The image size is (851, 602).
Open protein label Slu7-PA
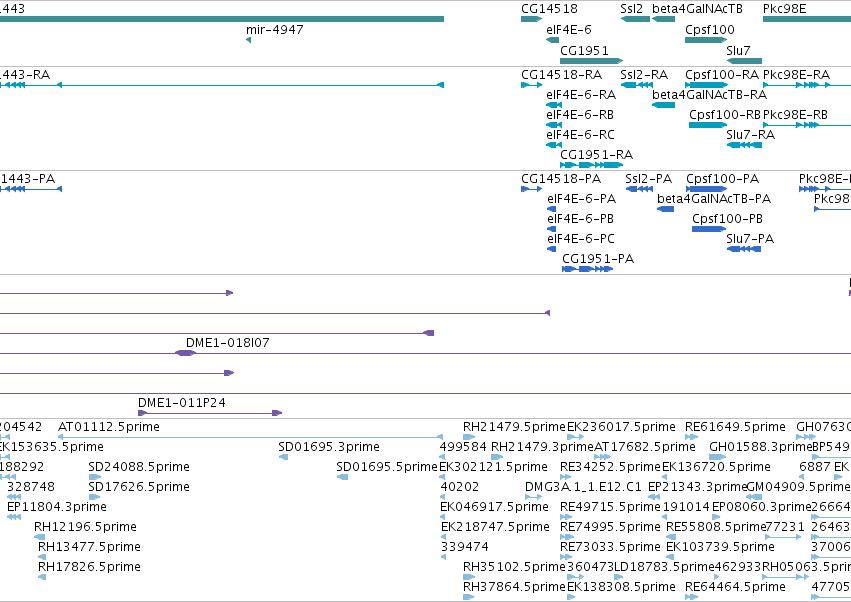point(750,239)
